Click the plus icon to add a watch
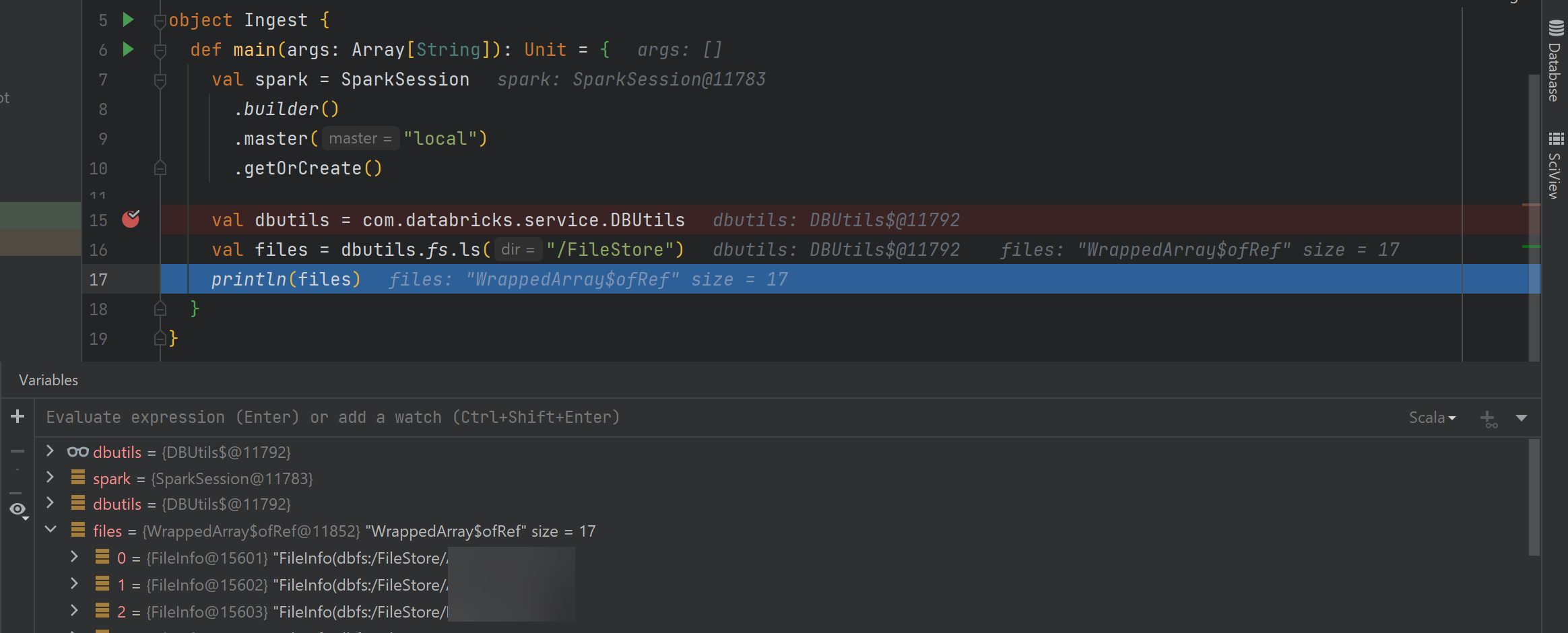 (17, 416)
